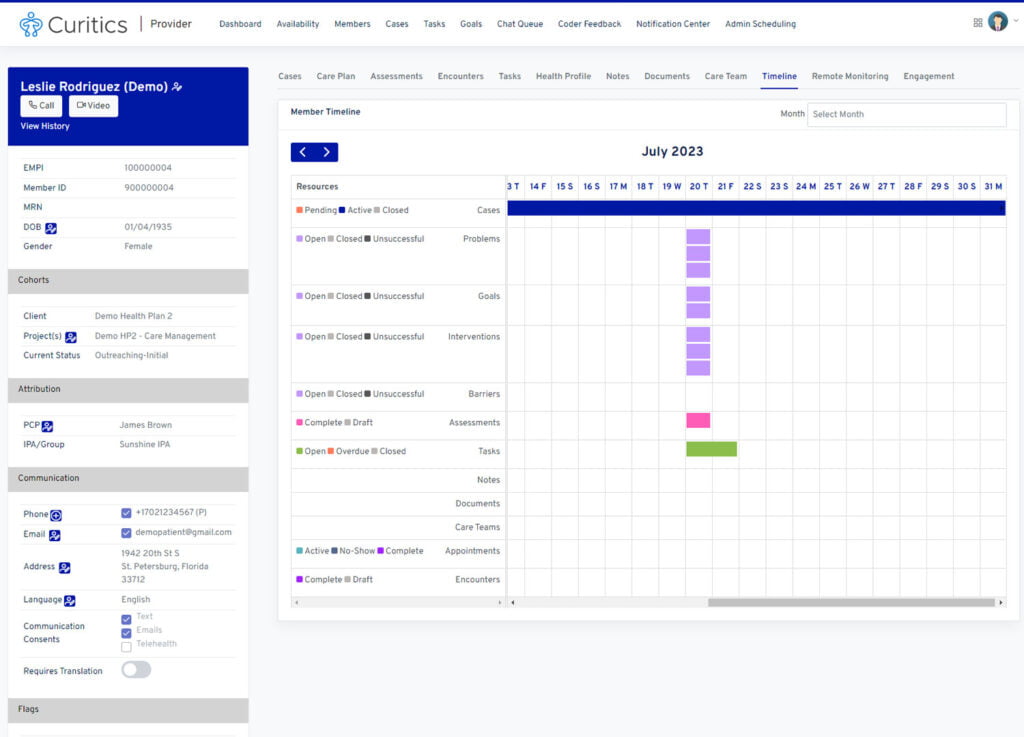Viewport: 1024px width, 737px height.
Task: Go to the previous month arrow
Action: pos(302,152)
